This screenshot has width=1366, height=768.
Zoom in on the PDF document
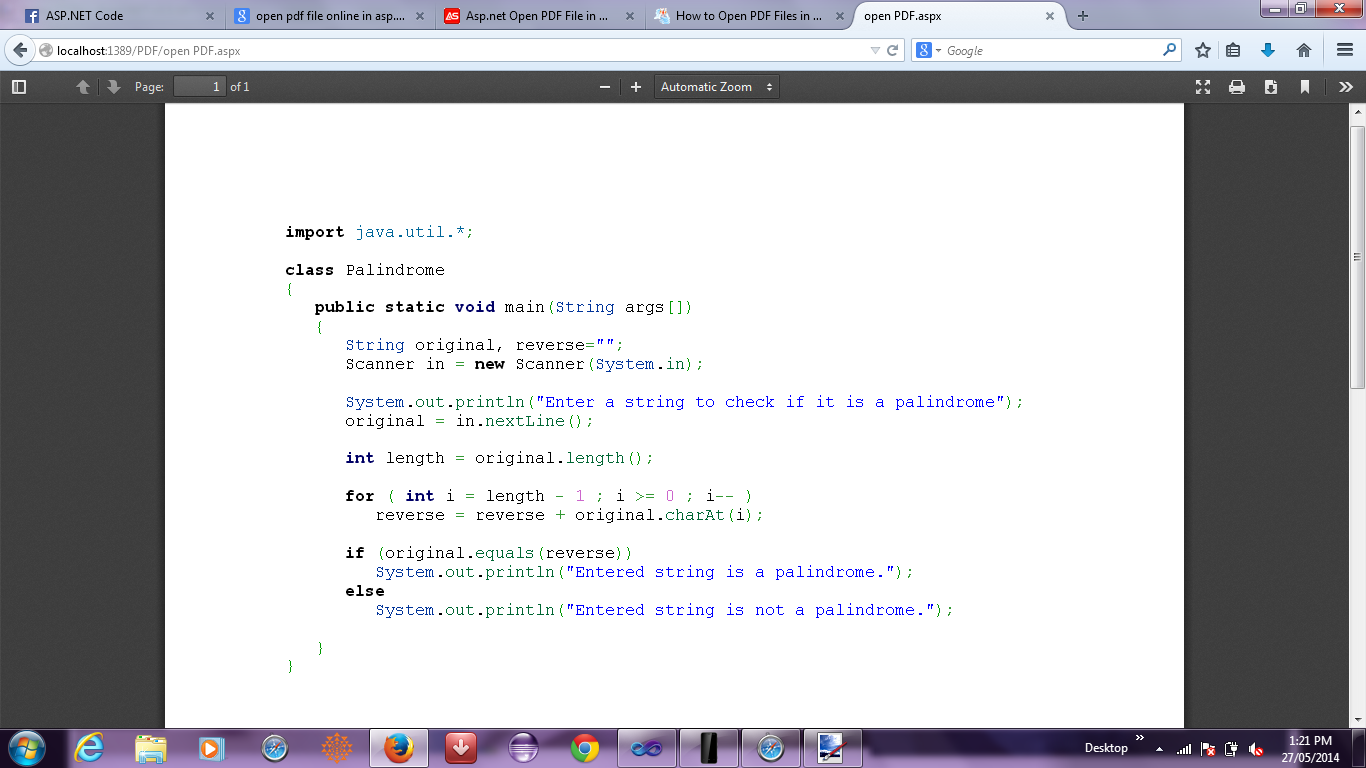(x=635, y=87)
